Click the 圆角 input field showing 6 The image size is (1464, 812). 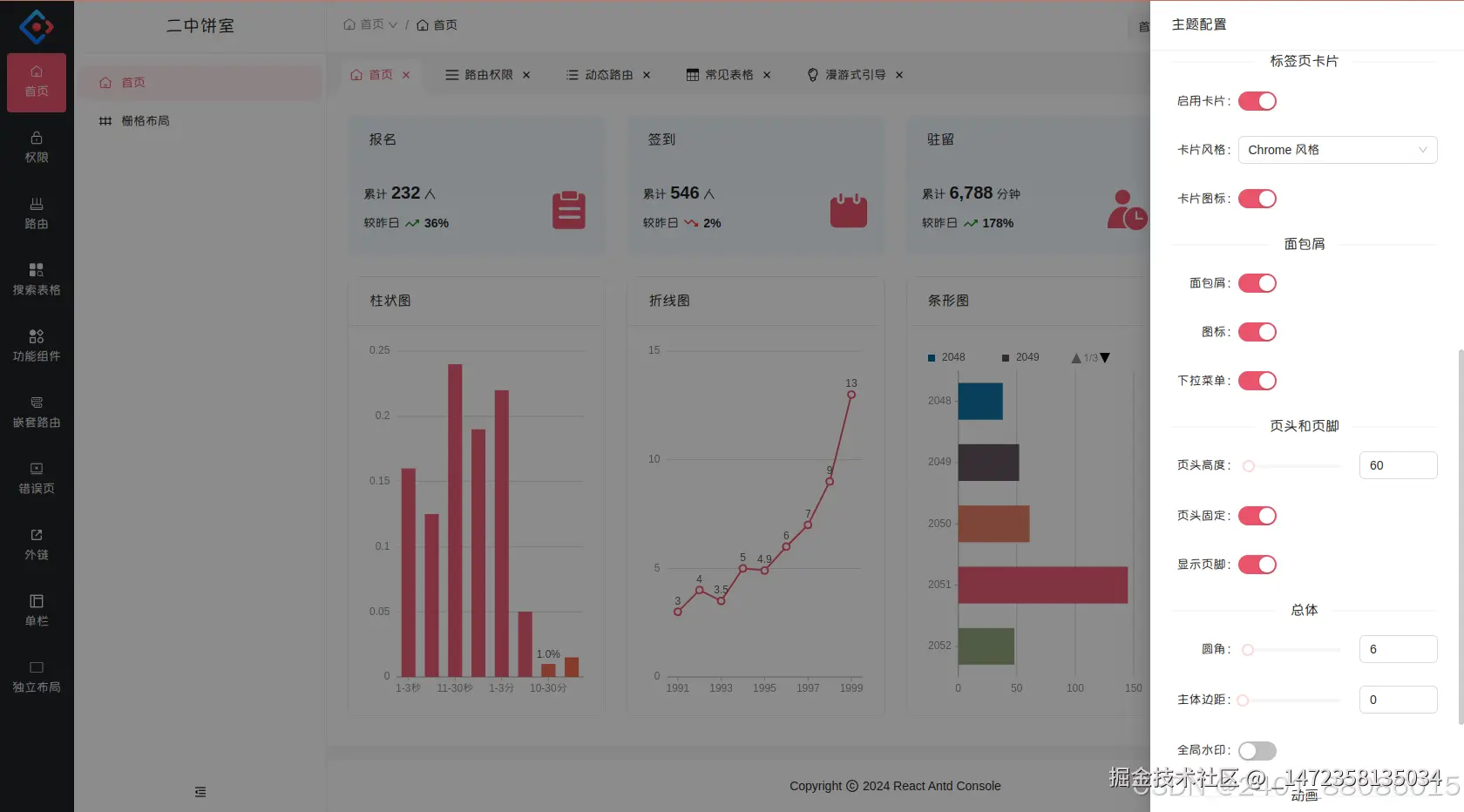[1398, 649]
